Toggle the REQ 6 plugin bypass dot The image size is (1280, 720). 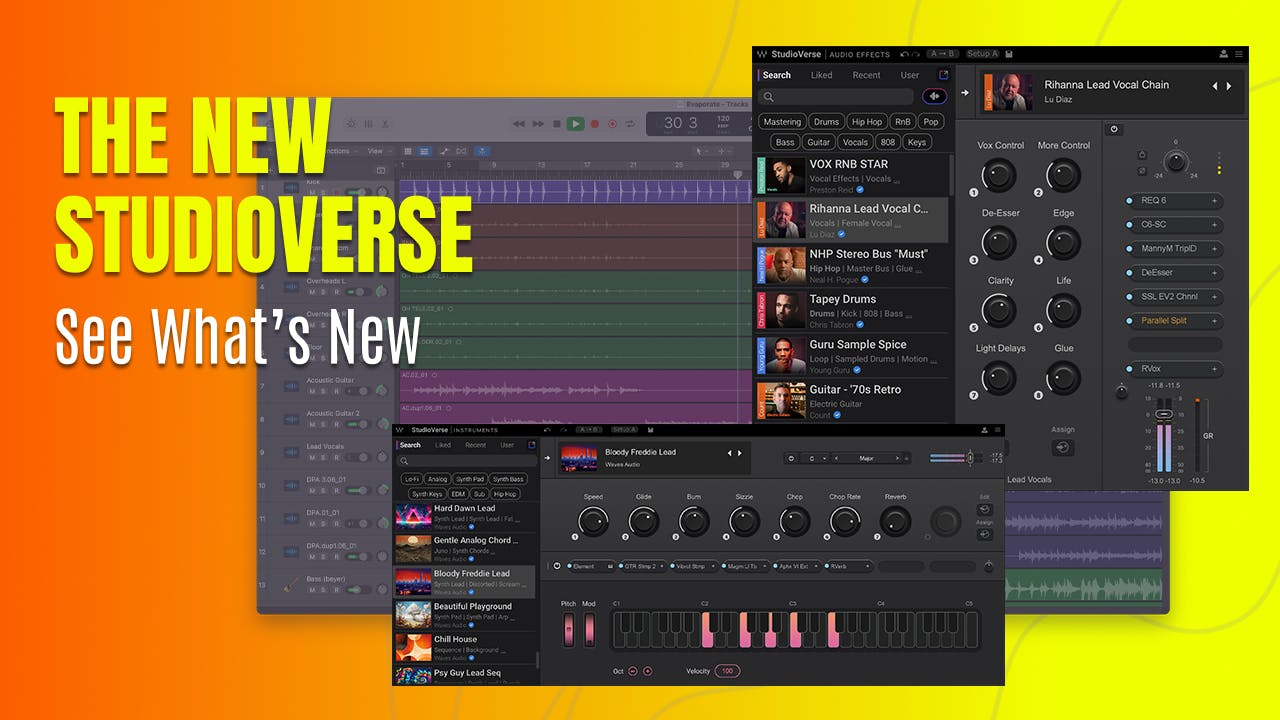pyautogui.click(x=1131, y=201)
